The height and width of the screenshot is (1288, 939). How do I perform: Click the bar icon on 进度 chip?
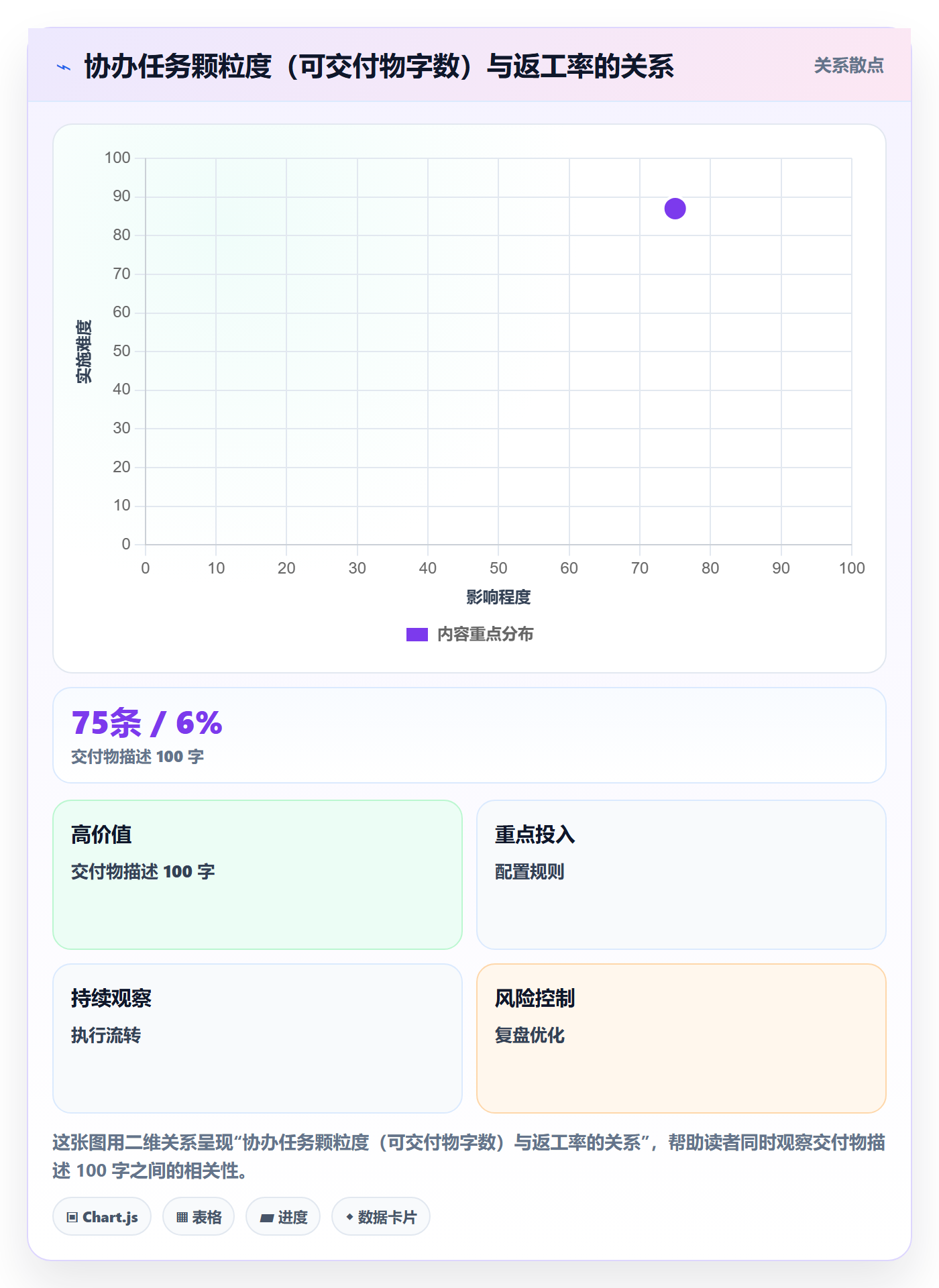[x=267, y=1218]
